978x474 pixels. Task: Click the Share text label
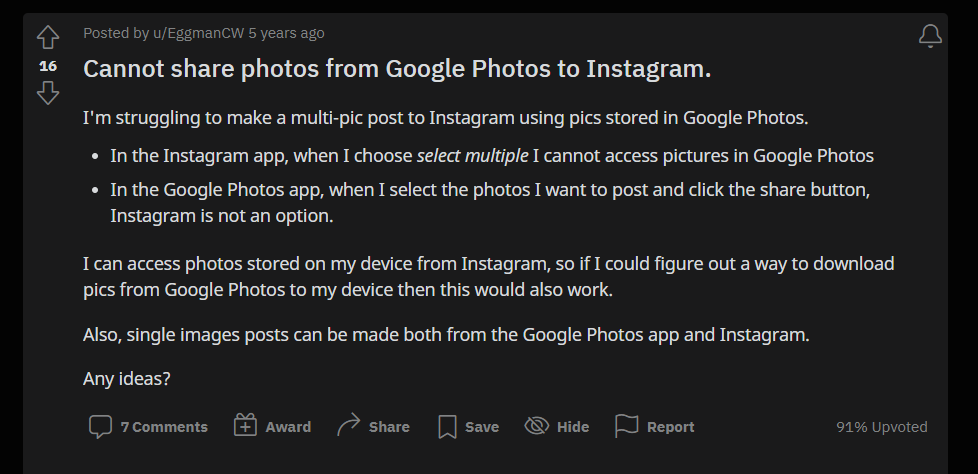[389, 427]
